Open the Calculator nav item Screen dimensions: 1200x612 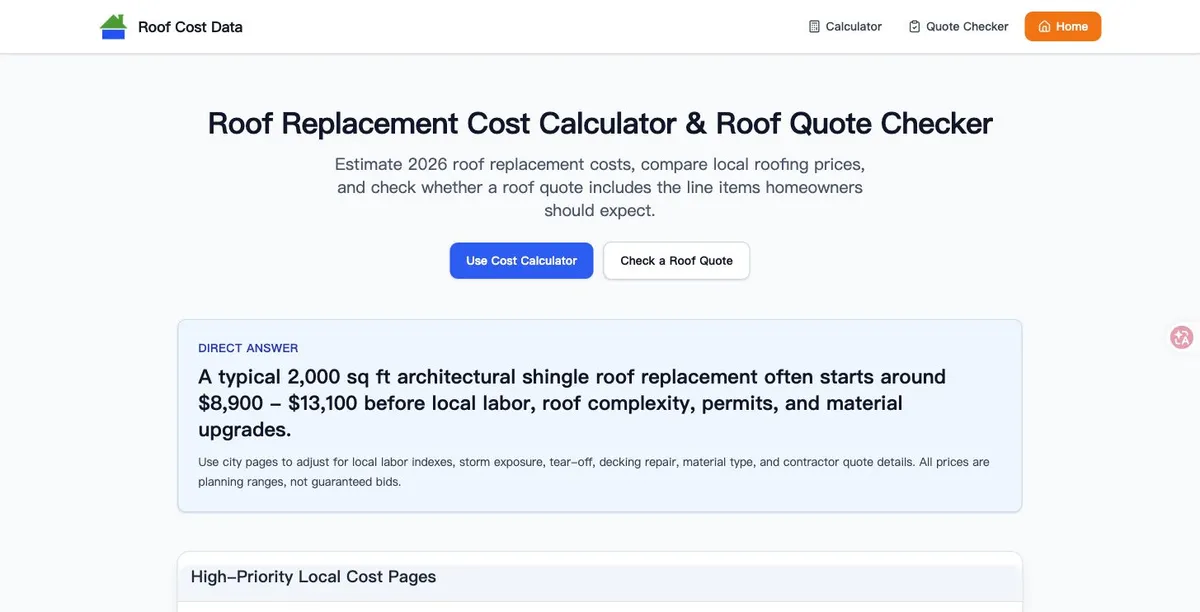point(845,27)
